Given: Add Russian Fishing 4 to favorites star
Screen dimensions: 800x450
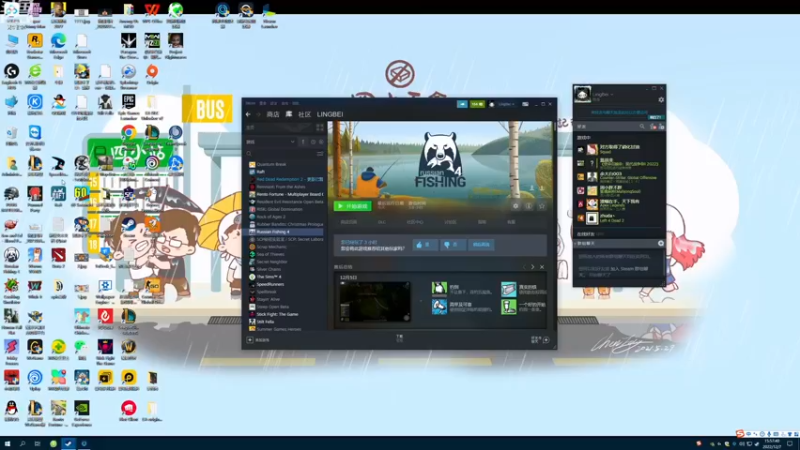Looking at the screenshot, I should 542,206.
